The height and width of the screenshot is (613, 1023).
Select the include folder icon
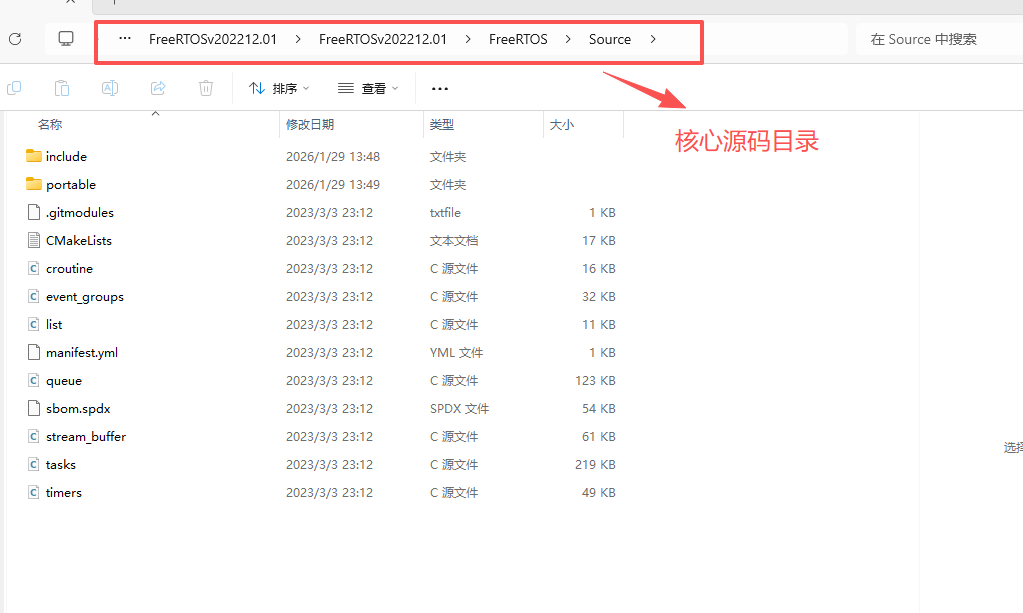(34, 156)
